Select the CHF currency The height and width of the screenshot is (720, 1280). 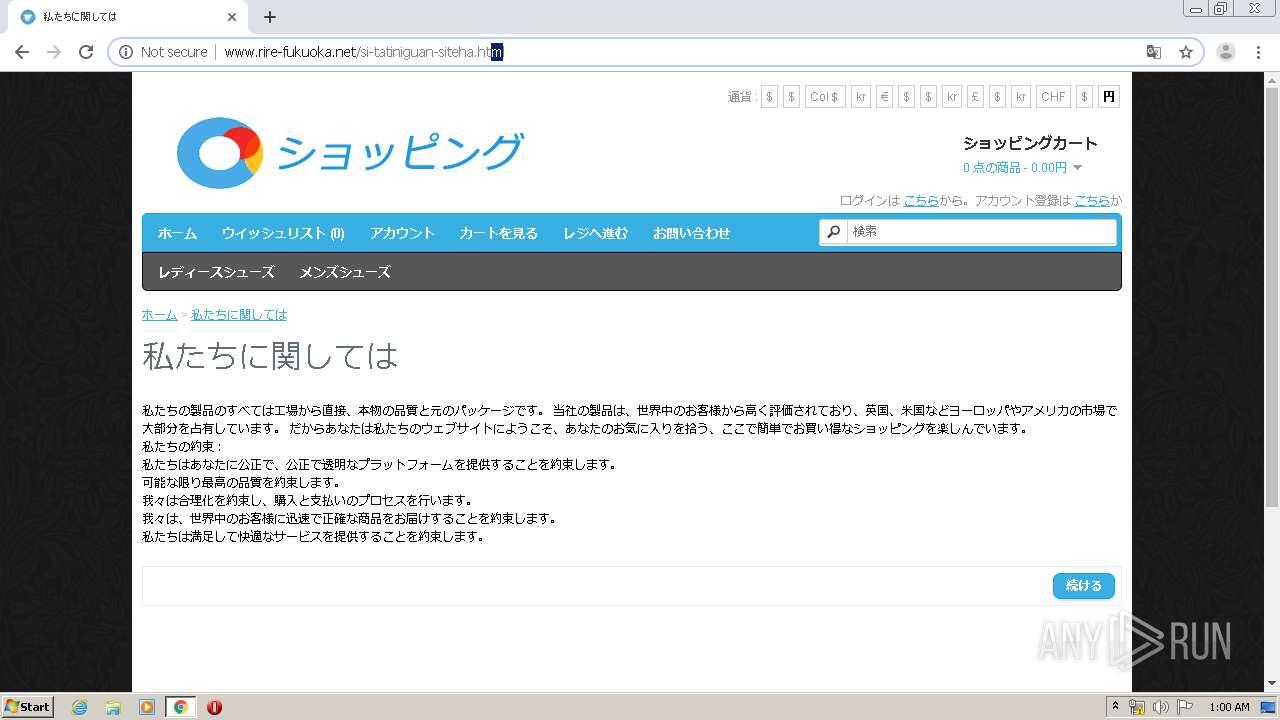pos(1053,97)
